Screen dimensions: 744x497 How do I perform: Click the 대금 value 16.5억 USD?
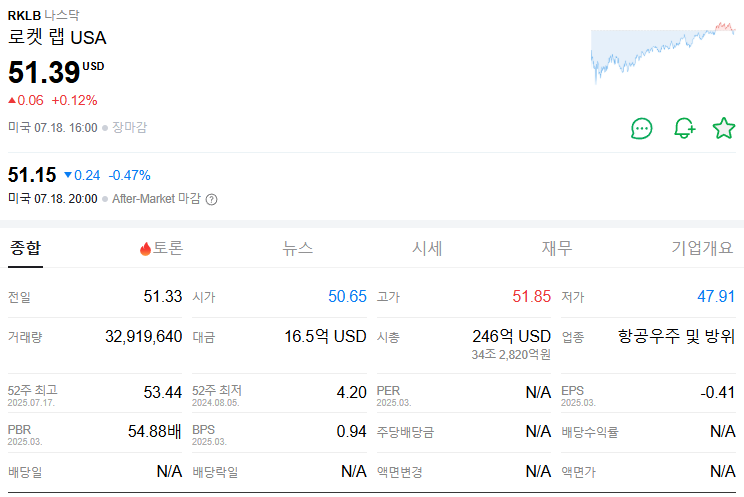coord(326,337)
